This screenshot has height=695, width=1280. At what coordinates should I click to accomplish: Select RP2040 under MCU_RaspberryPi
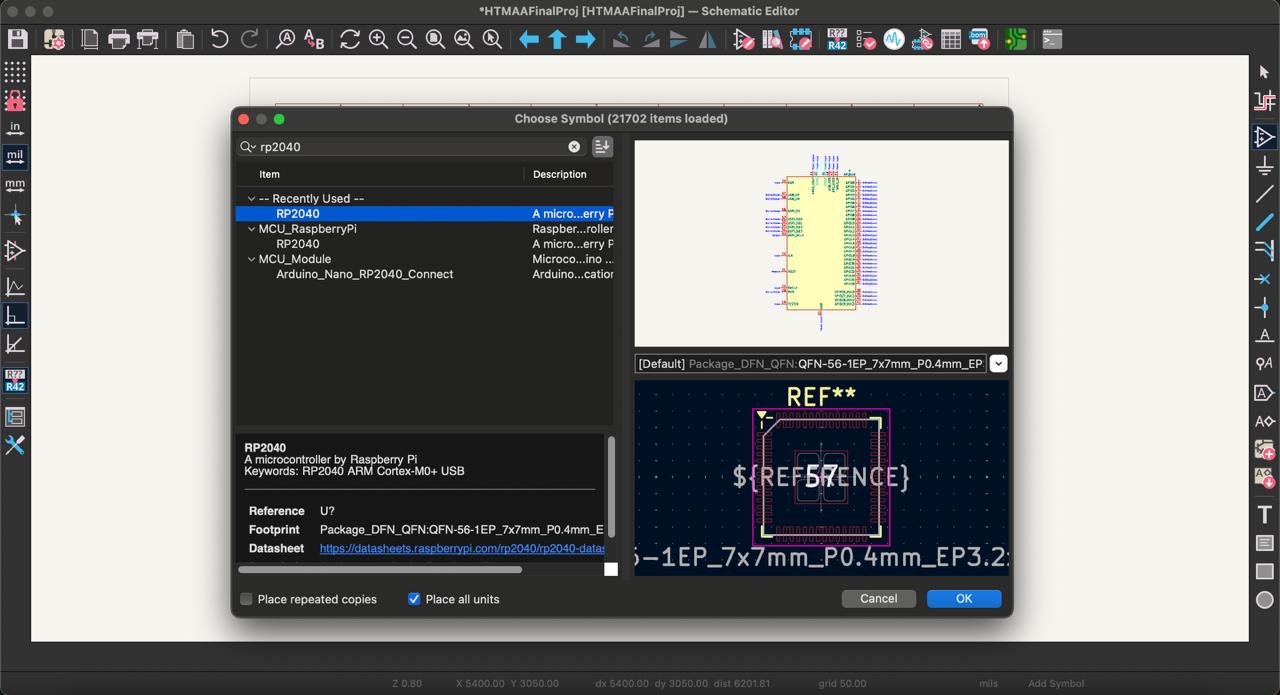pyautogui.click(x=298, y=244)
